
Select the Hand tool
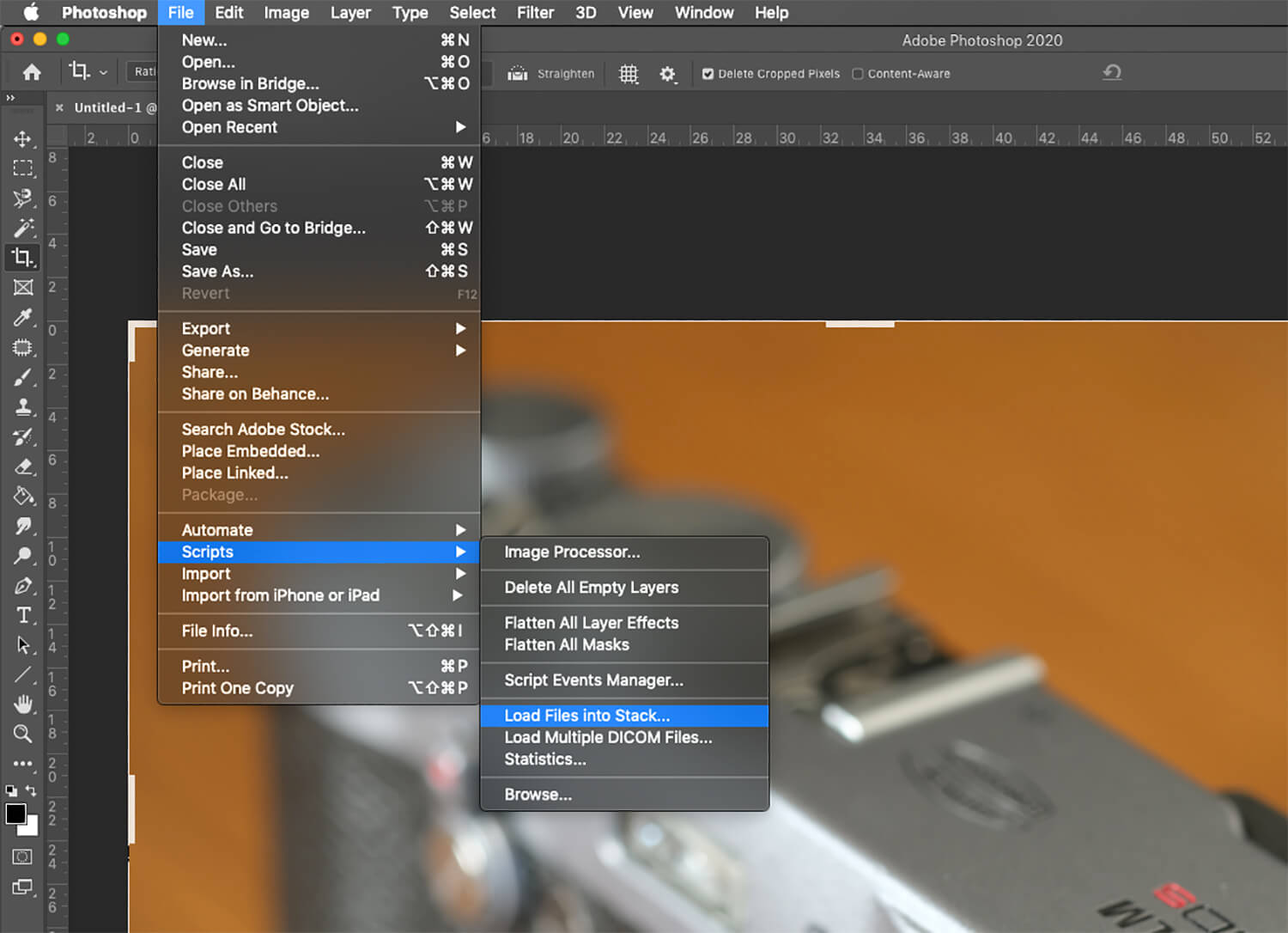click(x=23, y=704)
